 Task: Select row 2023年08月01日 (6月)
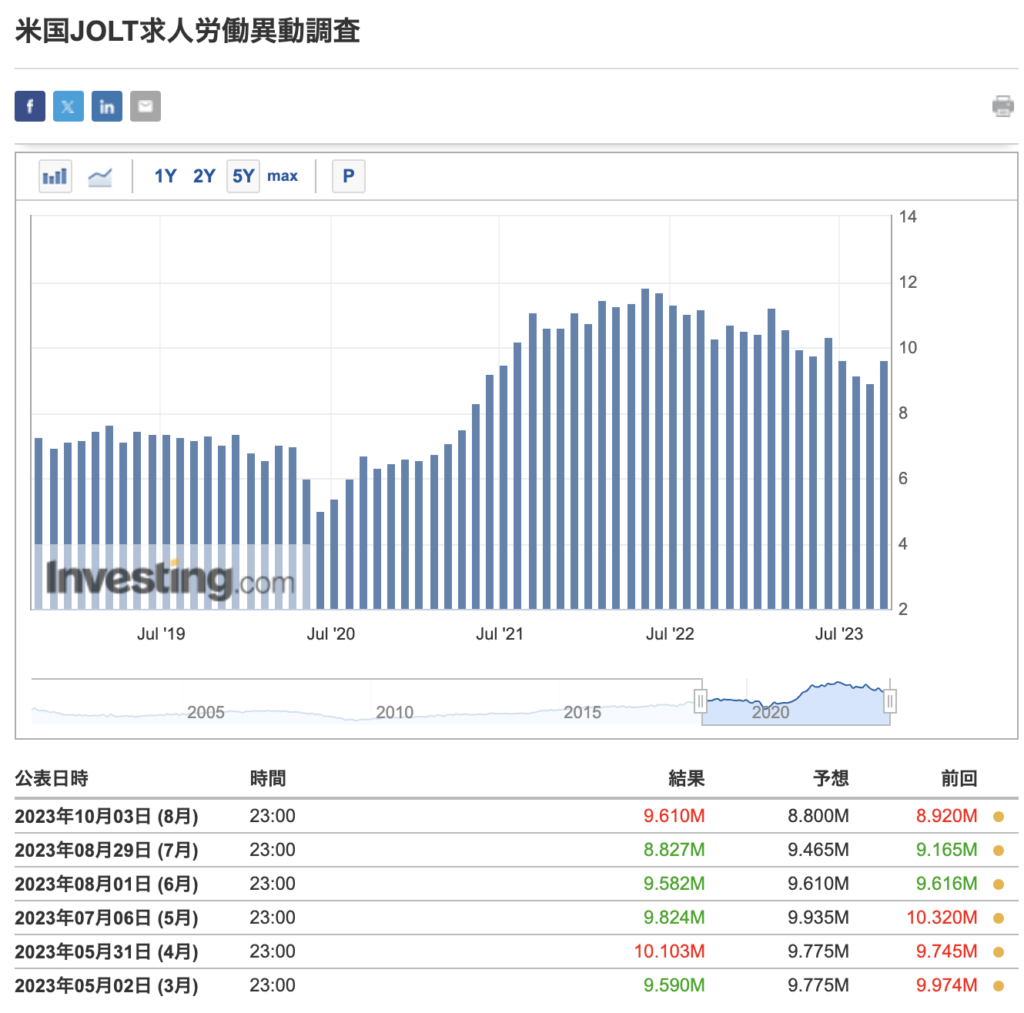tap(516, 884)
